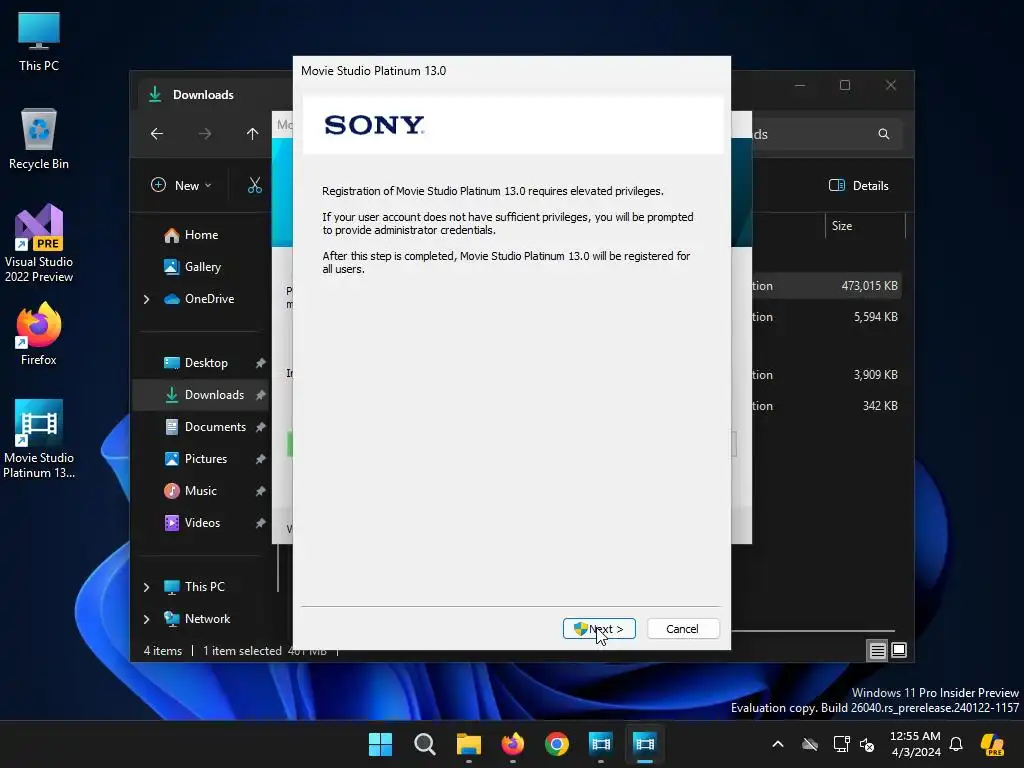This screenshot has width=1024, height=768.
Task: Click the pin icon next to Music
Action: coord(261,491)
